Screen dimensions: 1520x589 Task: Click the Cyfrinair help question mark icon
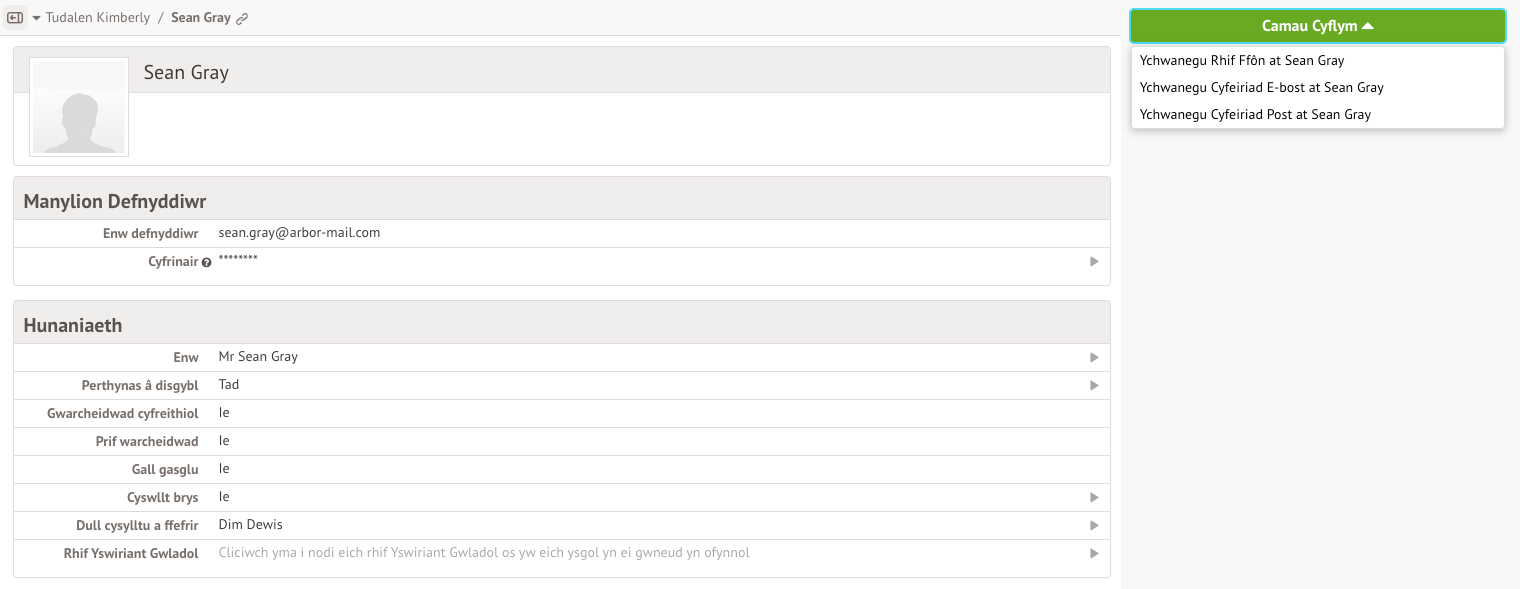point(207,263)
